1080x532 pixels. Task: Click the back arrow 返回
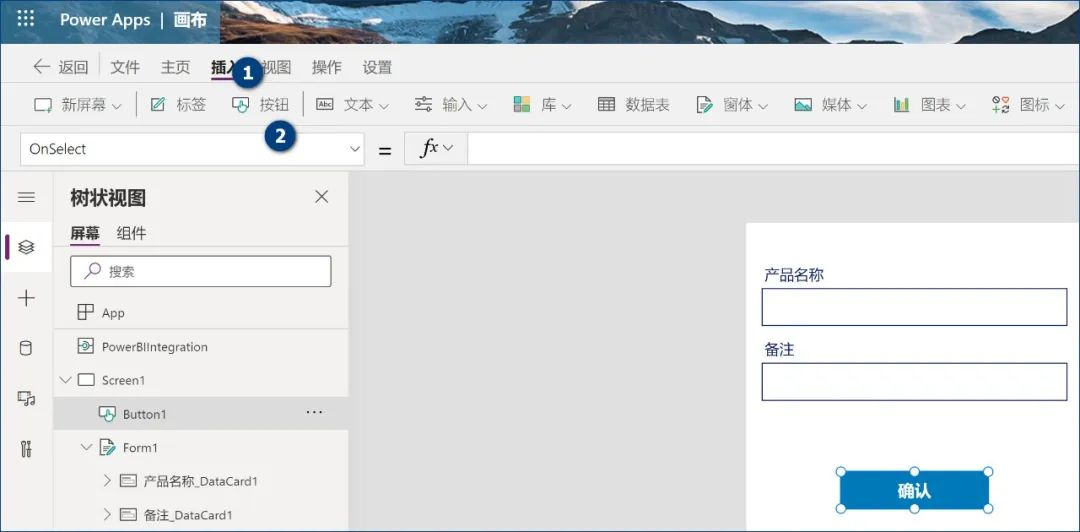tap(61, 67)
